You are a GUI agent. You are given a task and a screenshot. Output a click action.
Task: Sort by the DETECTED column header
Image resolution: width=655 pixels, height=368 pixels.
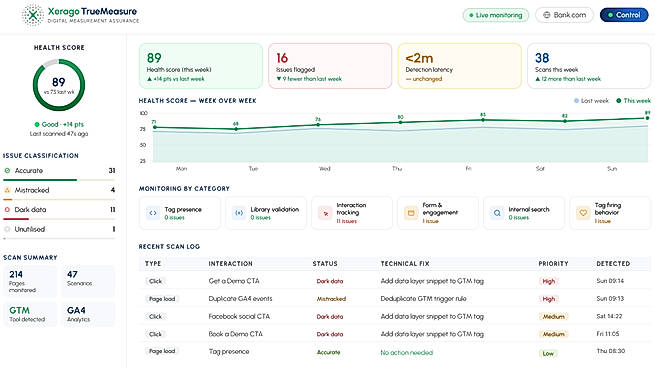click(613, 264)
